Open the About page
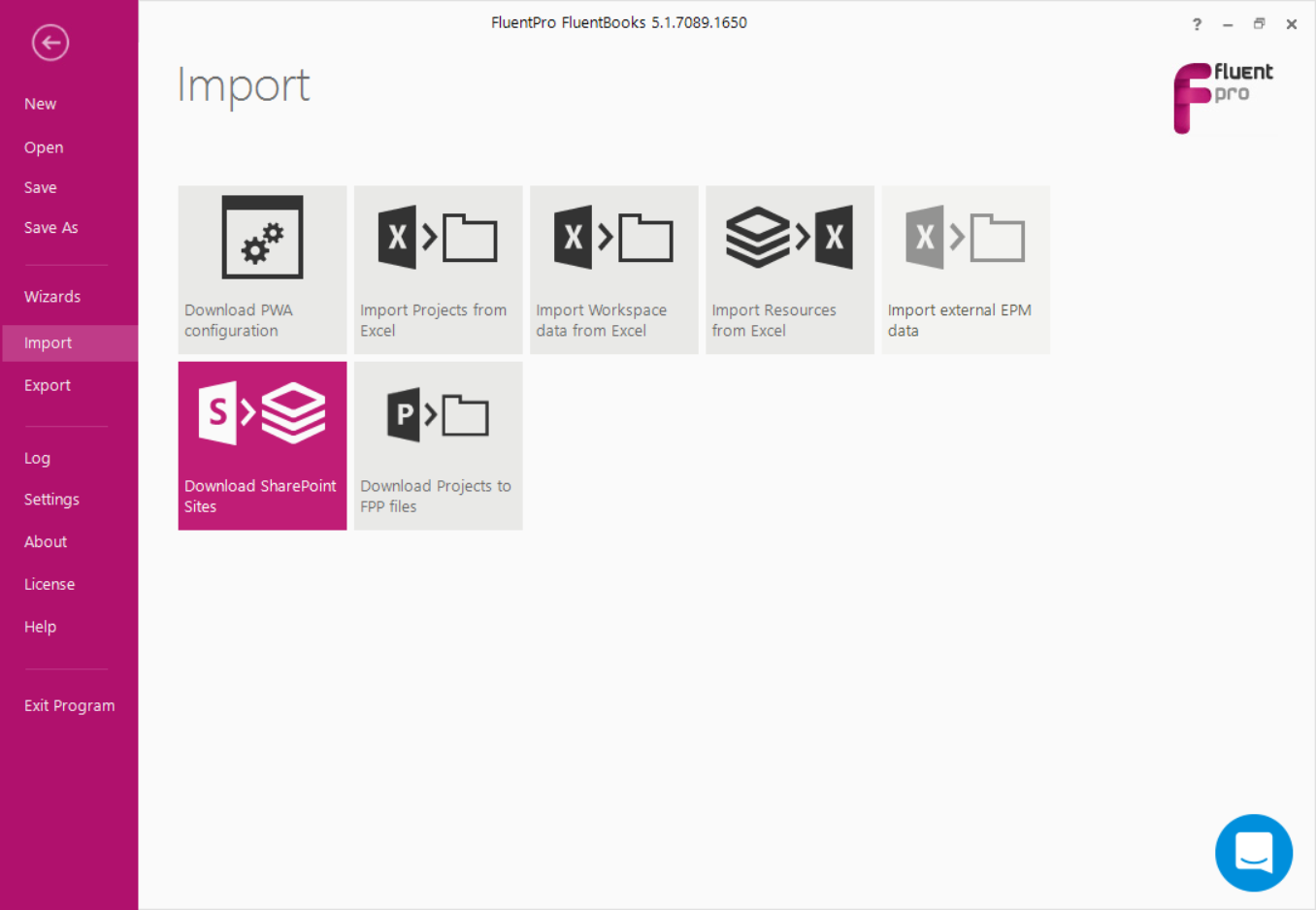This screenshot has height=910, width=1316. 46,541
